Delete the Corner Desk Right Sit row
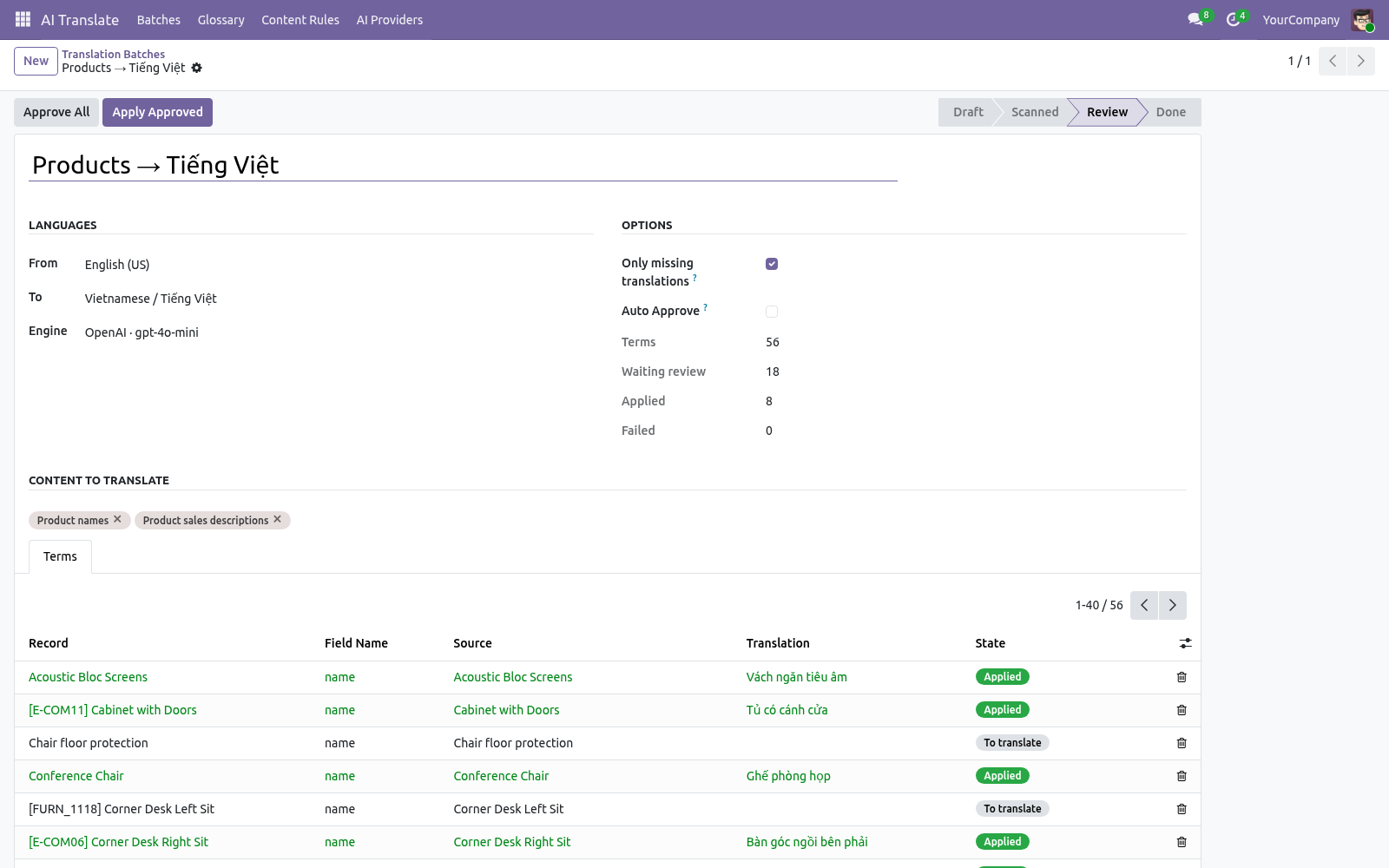This screenshot has width=1389, height=868. coord(1182,842)
